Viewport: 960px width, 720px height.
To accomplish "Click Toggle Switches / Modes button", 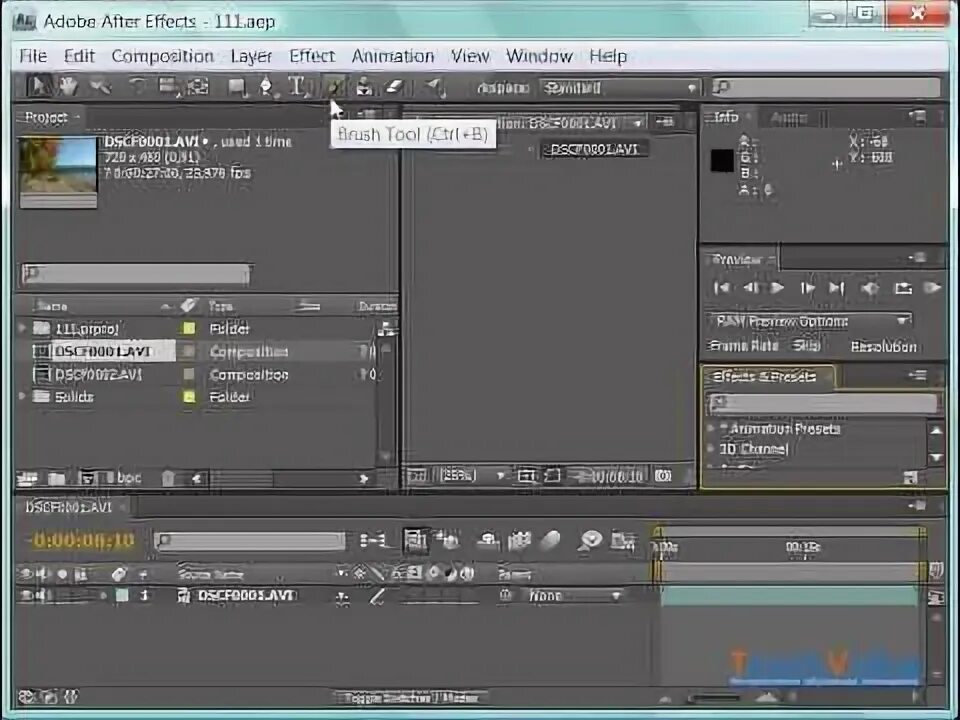I will tap(411, 697).
